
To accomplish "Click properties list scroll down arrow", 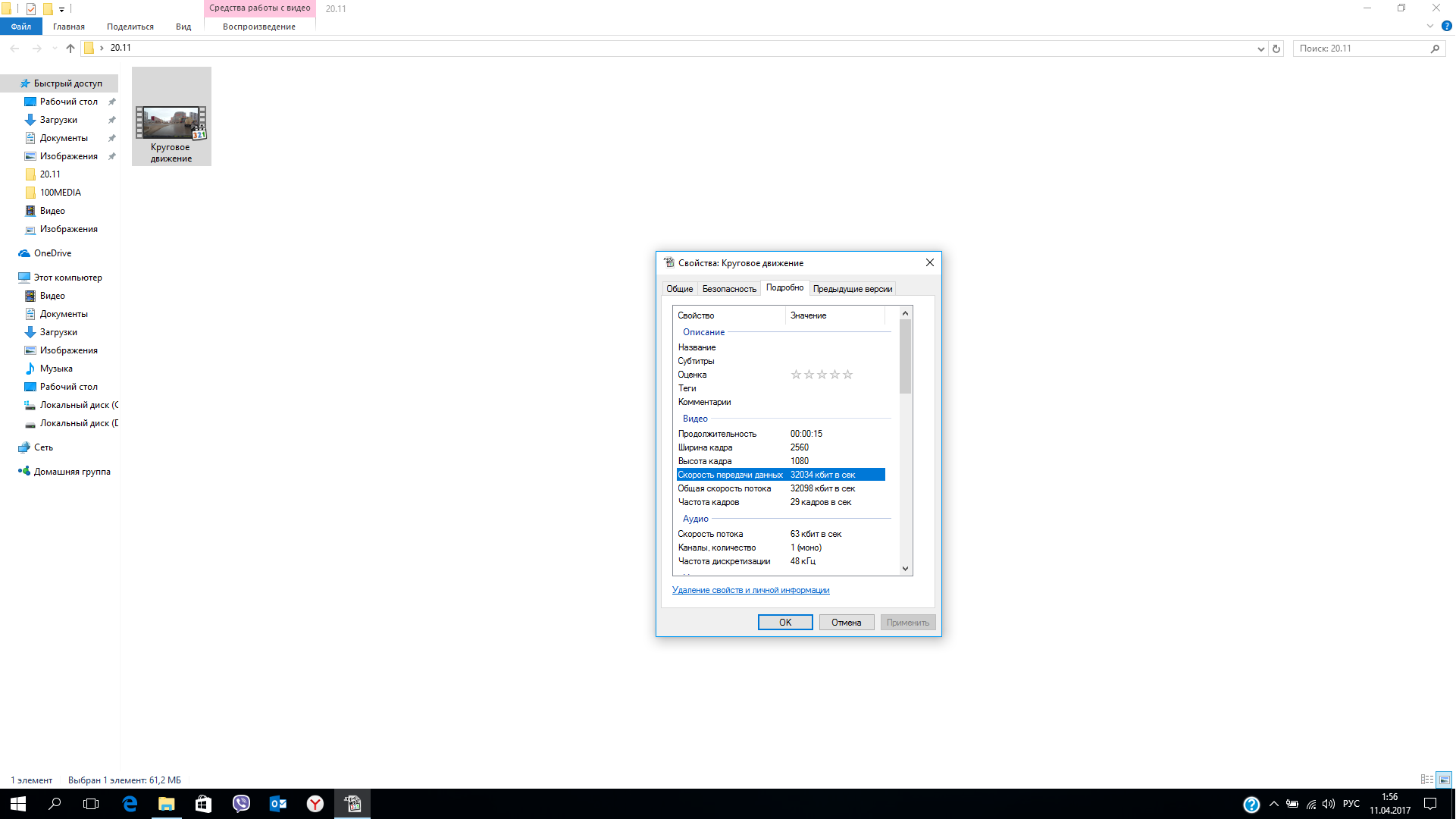I will click(905, 569).
